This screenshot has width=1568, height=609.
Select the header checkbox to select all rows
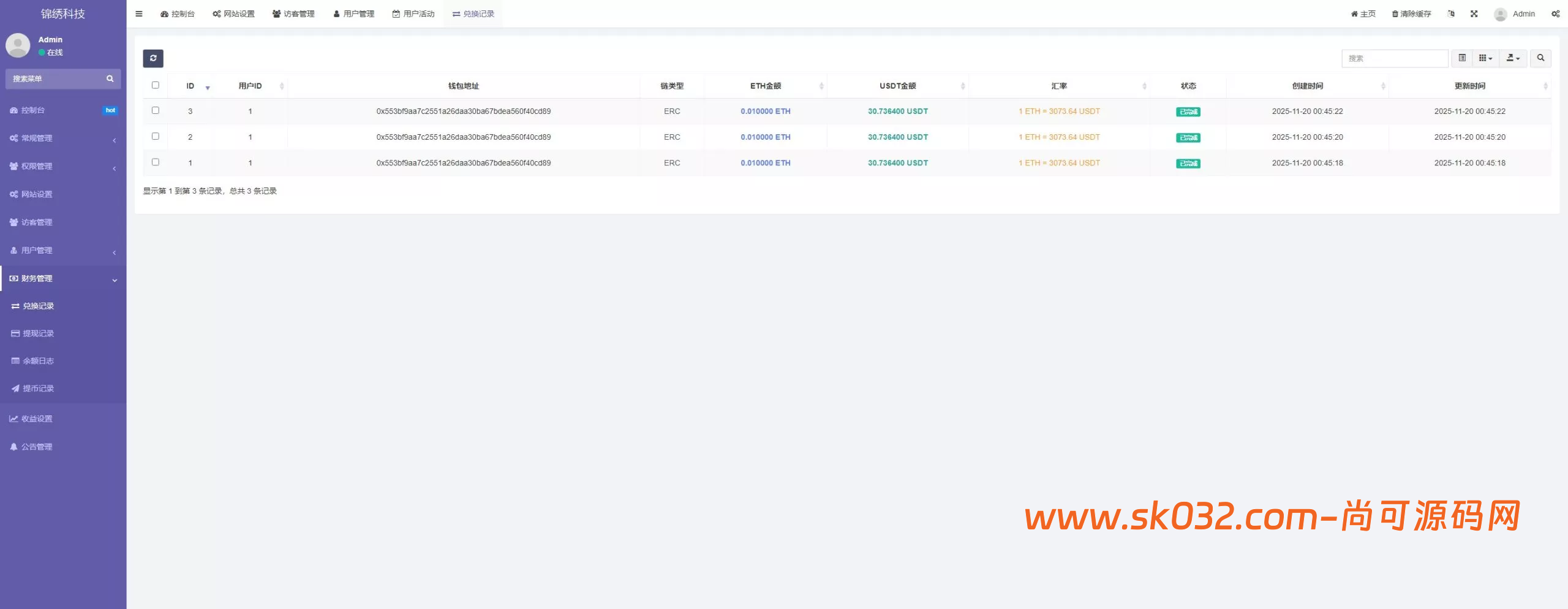click(156, 85)
